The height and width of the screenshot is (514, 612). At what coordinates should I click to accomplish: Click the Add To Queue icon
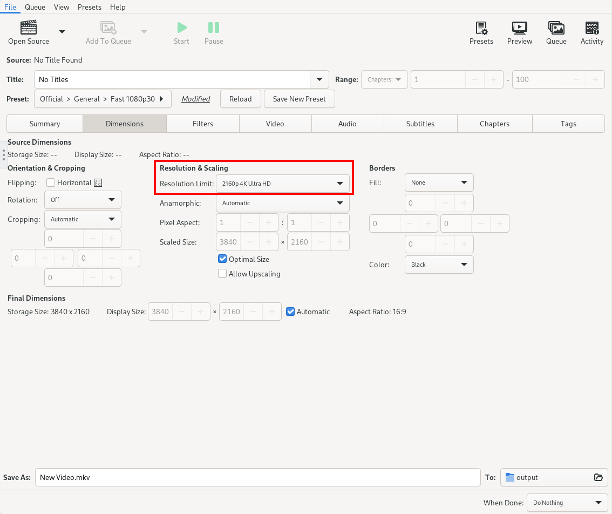[x=108, y=27]
